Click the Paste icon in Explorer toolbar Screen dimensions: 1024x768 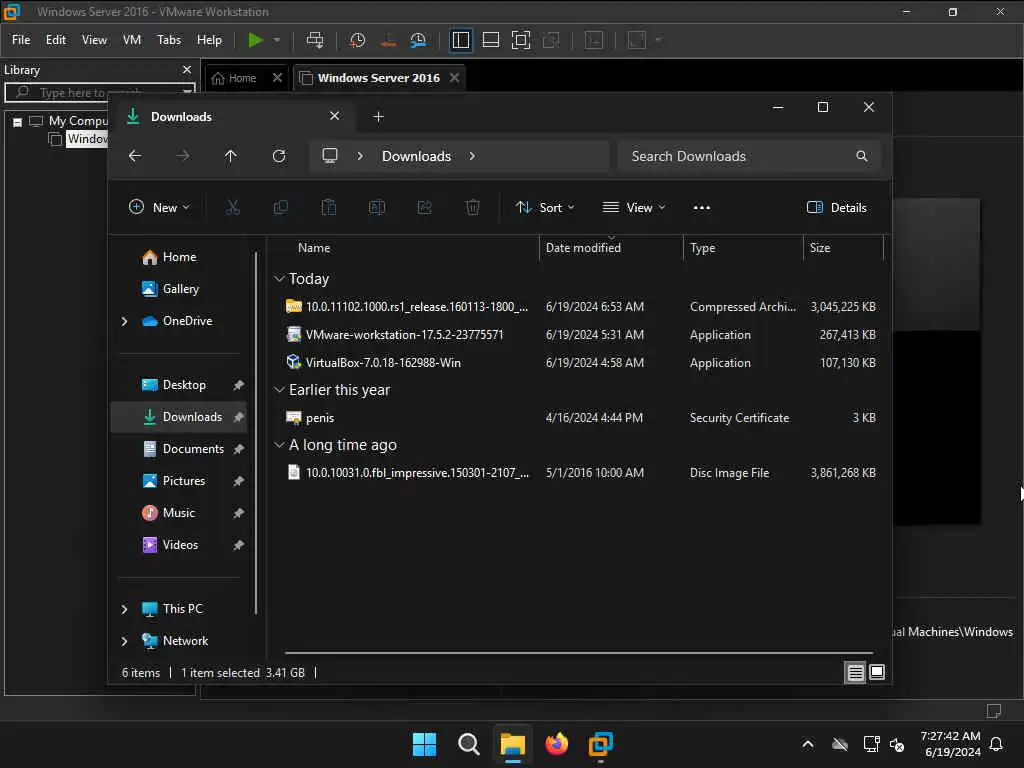pos(328,208)
